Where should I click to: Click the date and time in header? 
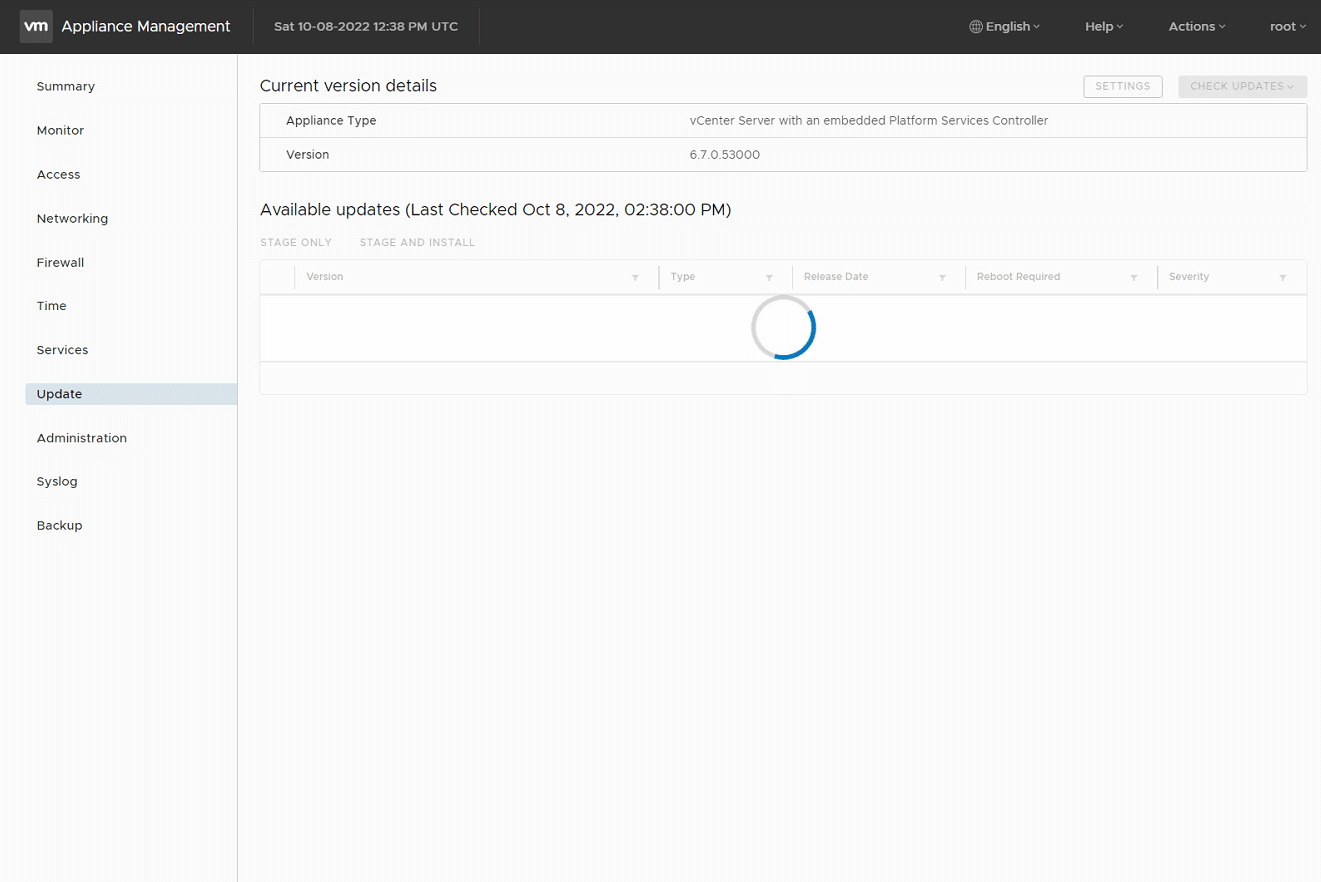(366, 27)
